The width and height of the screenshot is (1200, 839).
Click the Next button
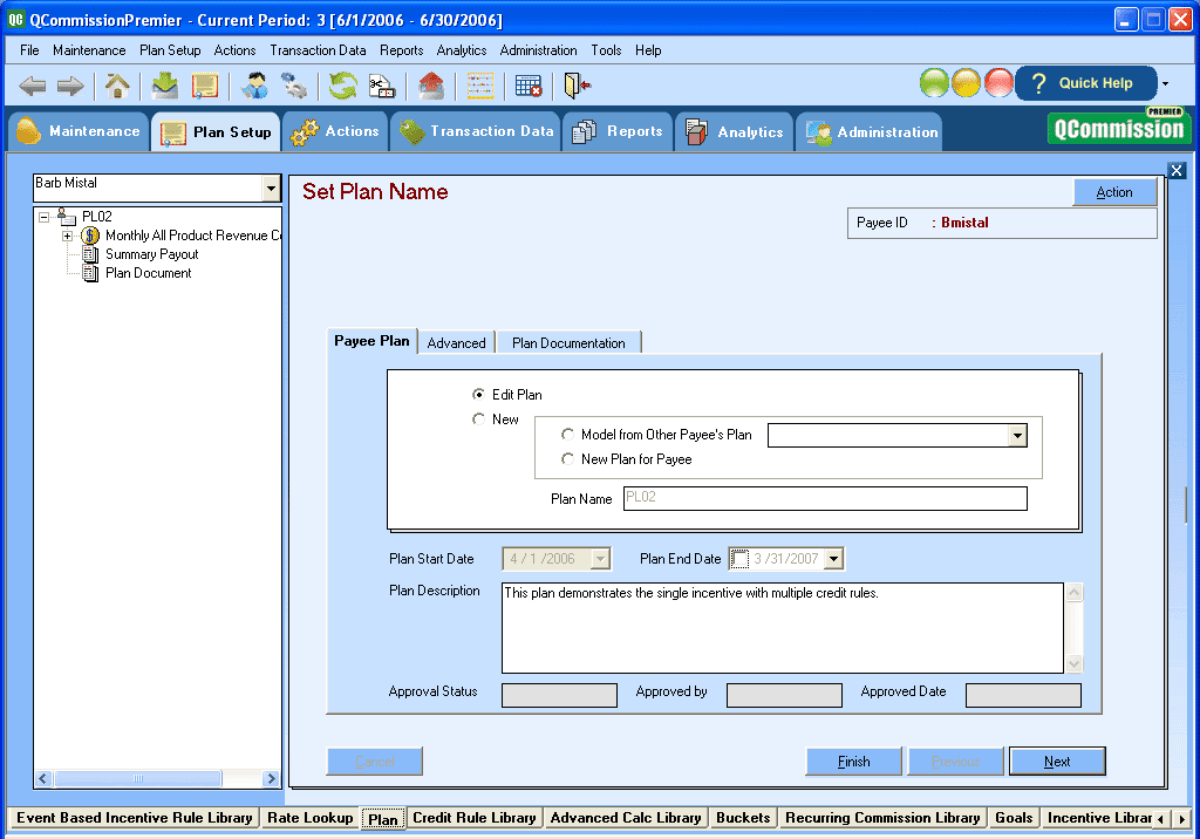click(1057, 761)
